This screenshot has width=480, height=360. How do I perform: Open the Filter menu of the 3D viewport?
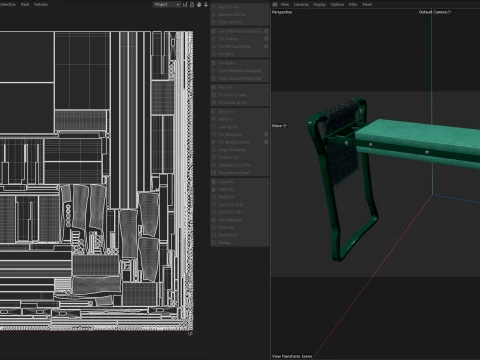click(x=353, y=4)
